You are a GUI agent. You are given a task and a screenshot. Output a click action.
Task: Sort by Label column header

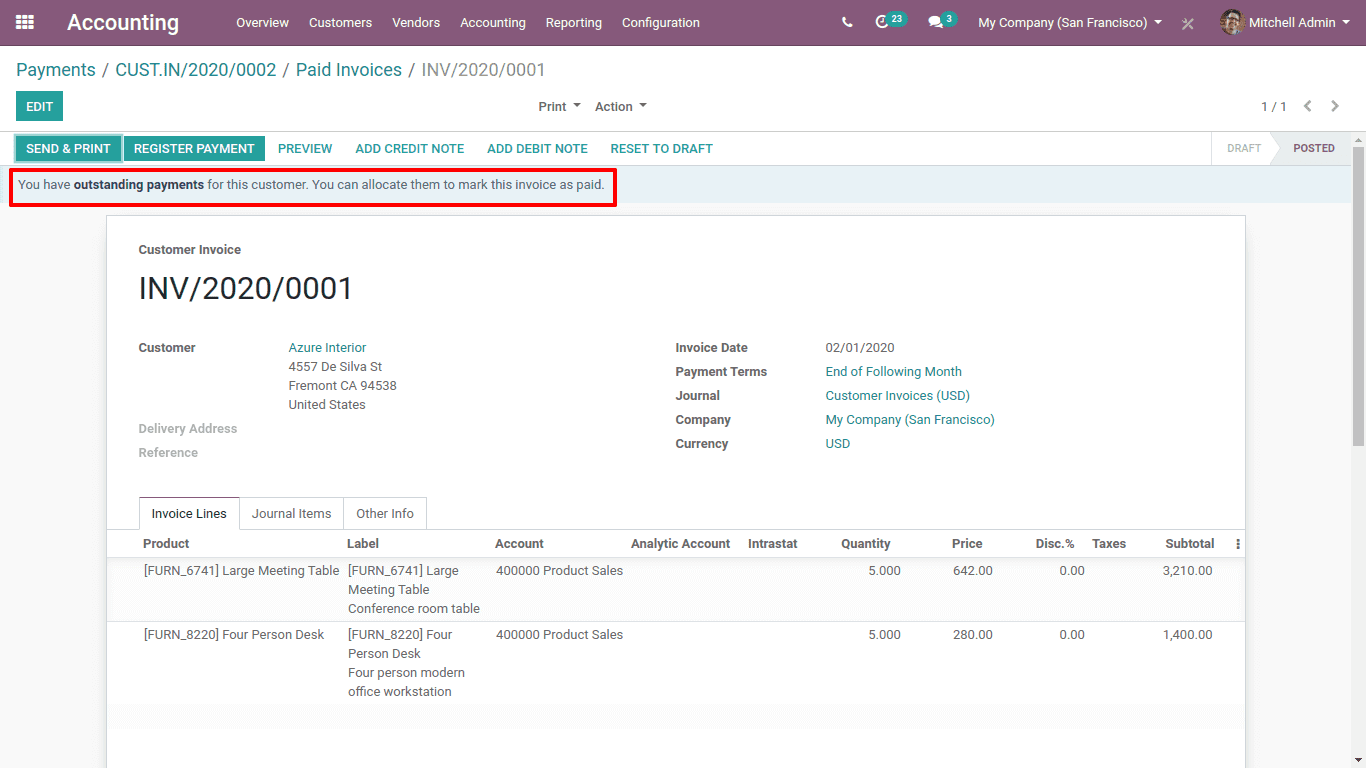[363, 544]
